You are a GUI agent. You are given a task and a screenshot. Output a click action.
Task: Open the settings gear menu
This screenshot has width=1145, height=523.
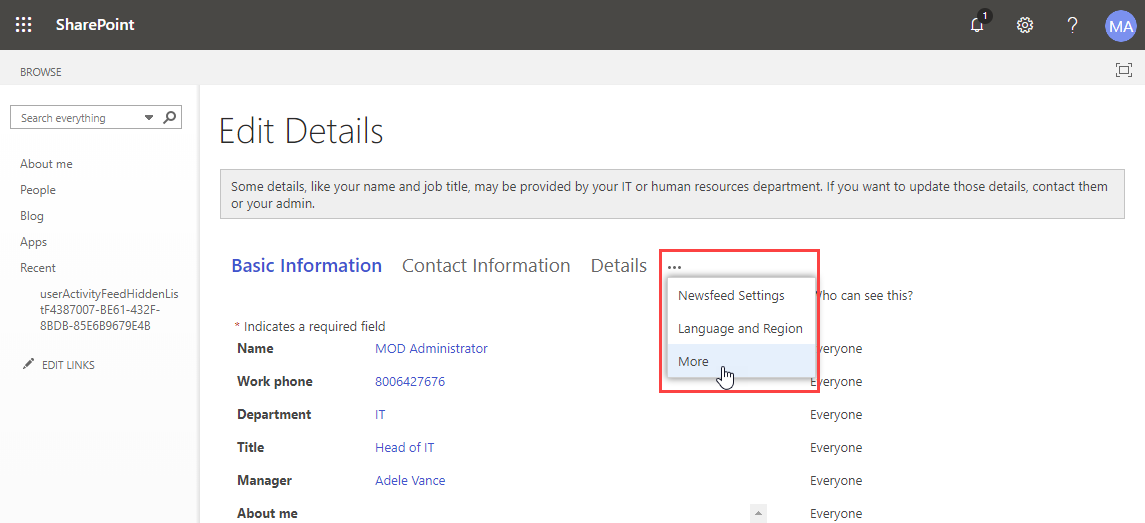(1025, 25)
